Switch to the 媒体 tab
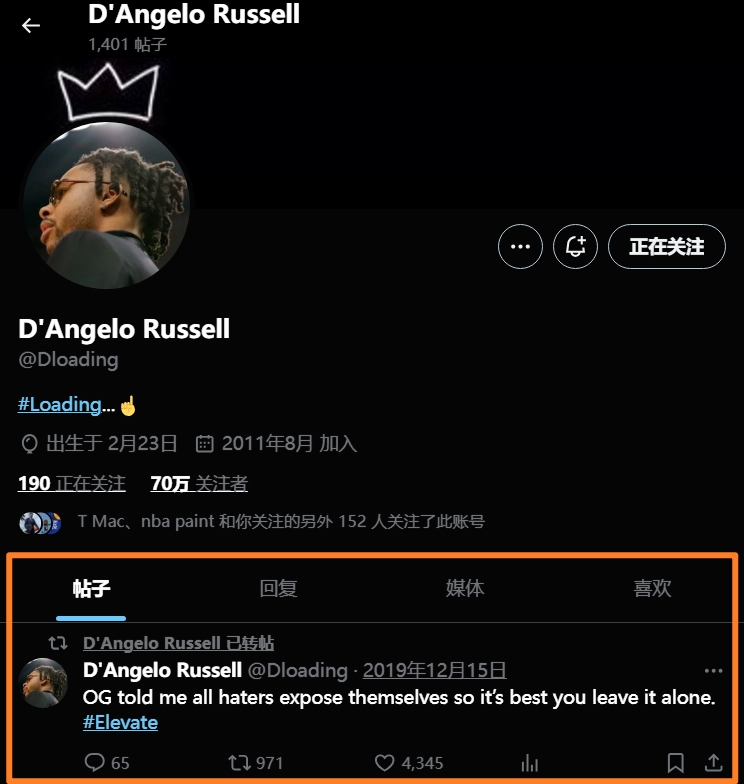The width and height of the screenshot is (744, 784). [465, 588]
